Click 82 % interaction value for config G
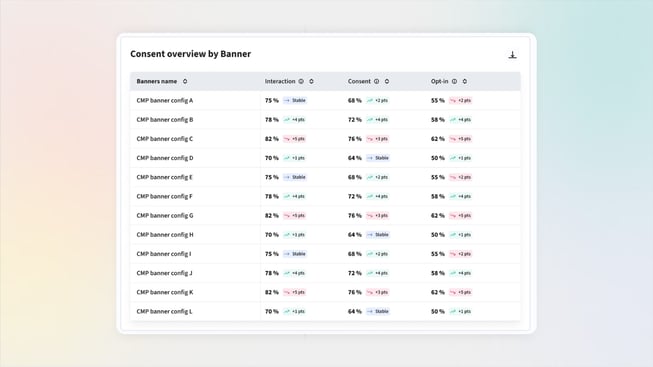The width and height of the screenshot is (653, 367). pos(272,215)
